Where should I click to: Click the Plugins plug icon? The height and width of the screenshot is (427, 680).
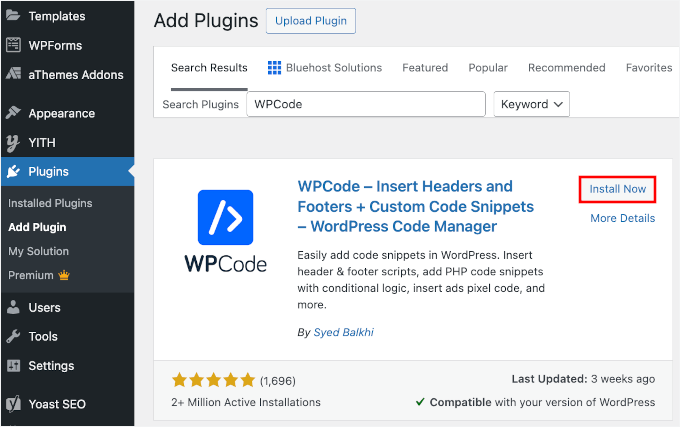point(13,172)
